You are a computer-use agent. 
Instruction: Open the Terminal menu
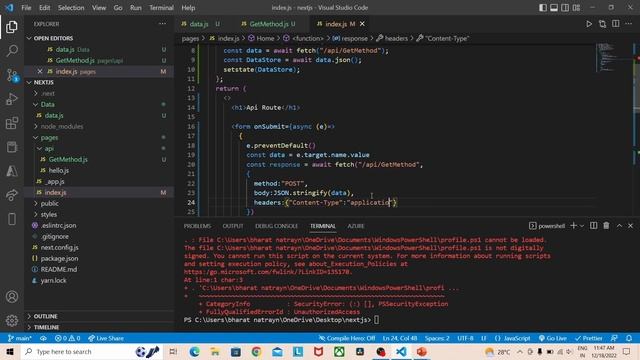click(161, 8)
